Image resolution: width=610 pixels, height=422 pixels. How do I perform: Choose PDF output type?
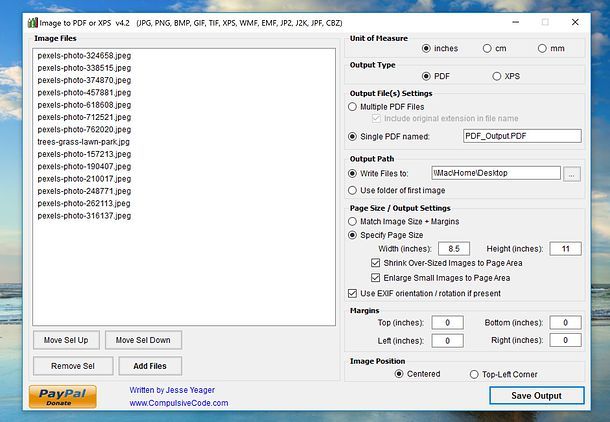coord(426,76)
